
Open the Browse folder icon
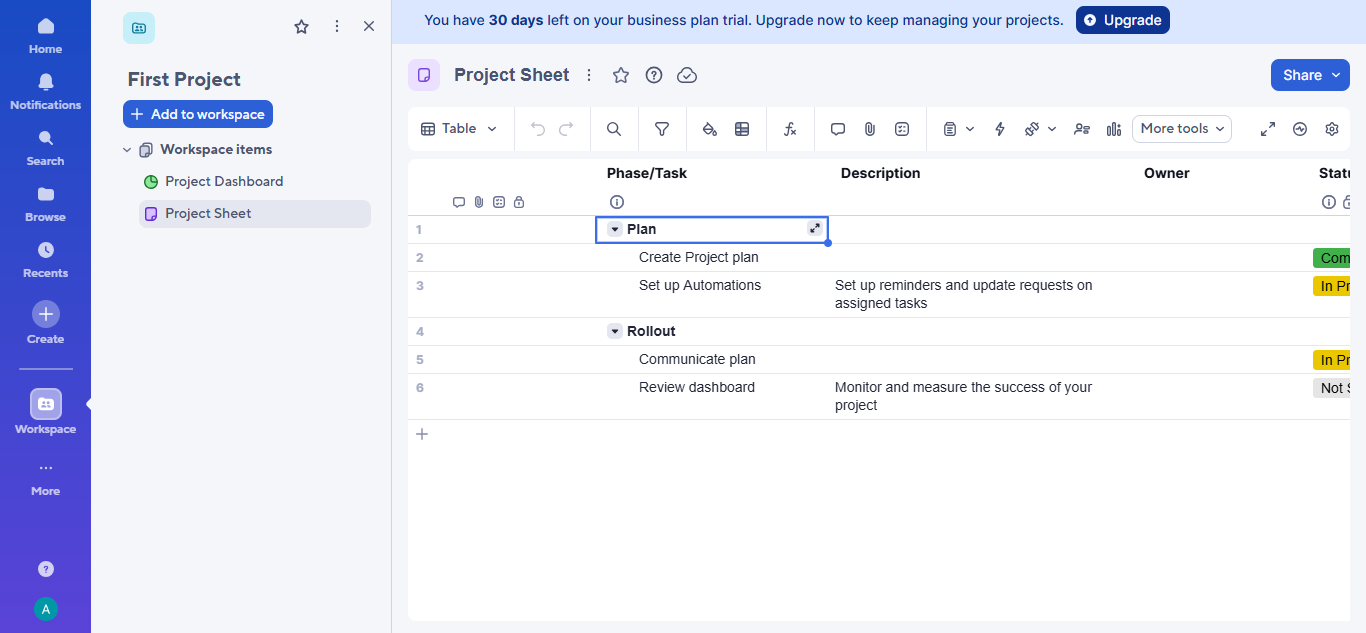click(45, 203)
